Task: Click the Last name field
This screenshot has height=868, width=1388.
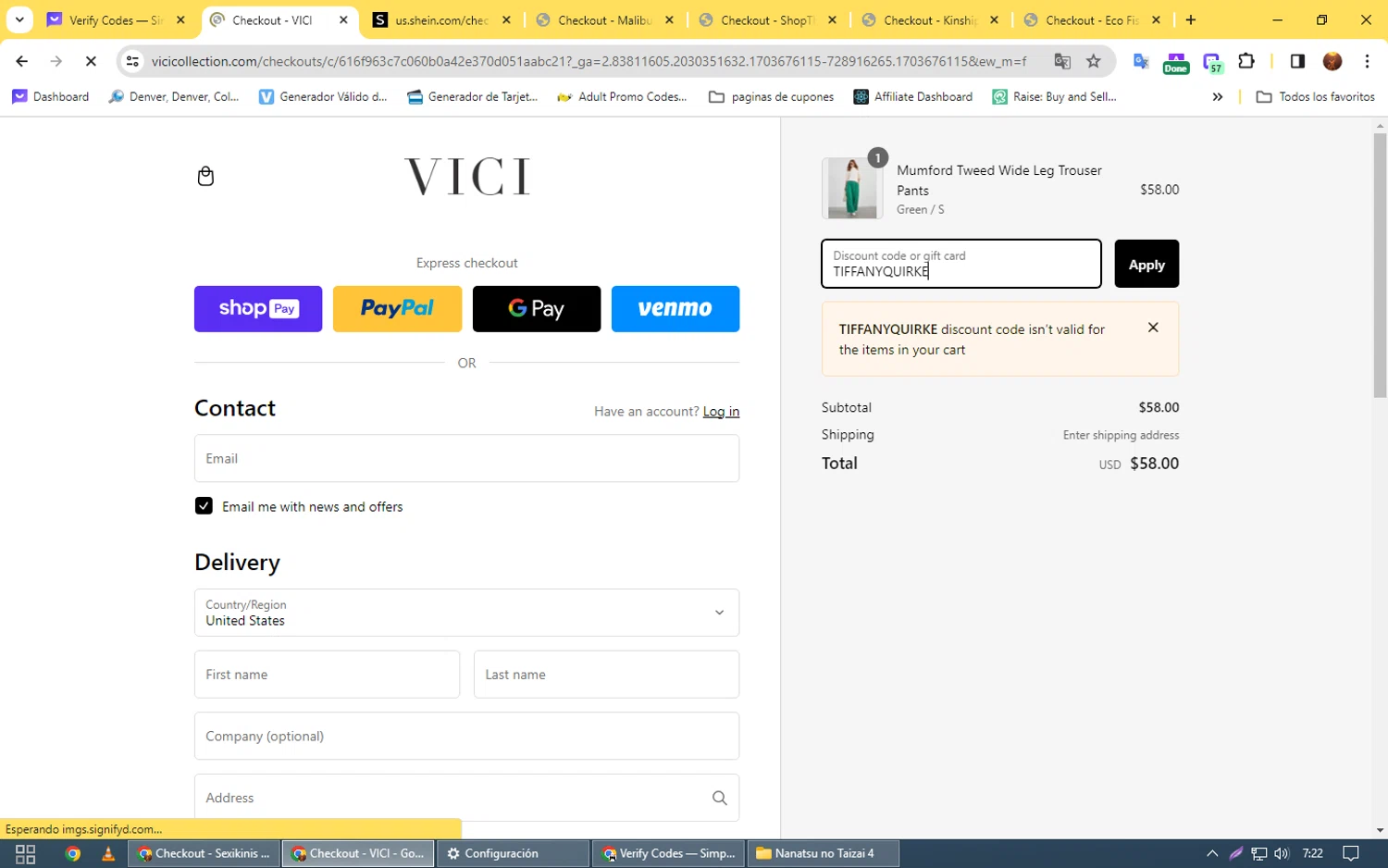Action: pyautogui.click(x=606, y=675)
